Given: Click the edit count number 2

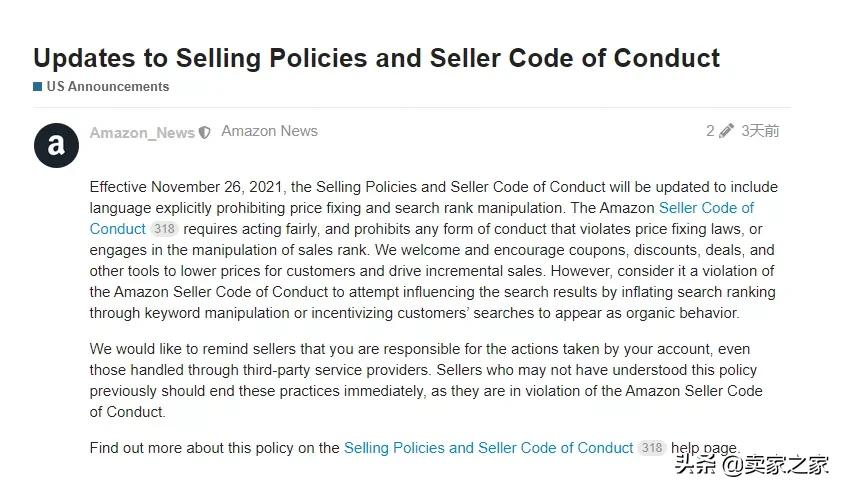Looking at the screenshot, I should pyautogui.click(x=711, y=131).
